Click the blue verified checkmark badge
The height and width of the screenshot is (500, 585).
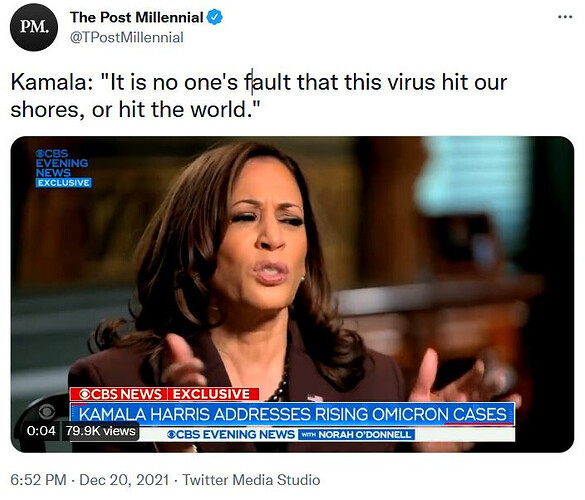click(x=215, y=17)
